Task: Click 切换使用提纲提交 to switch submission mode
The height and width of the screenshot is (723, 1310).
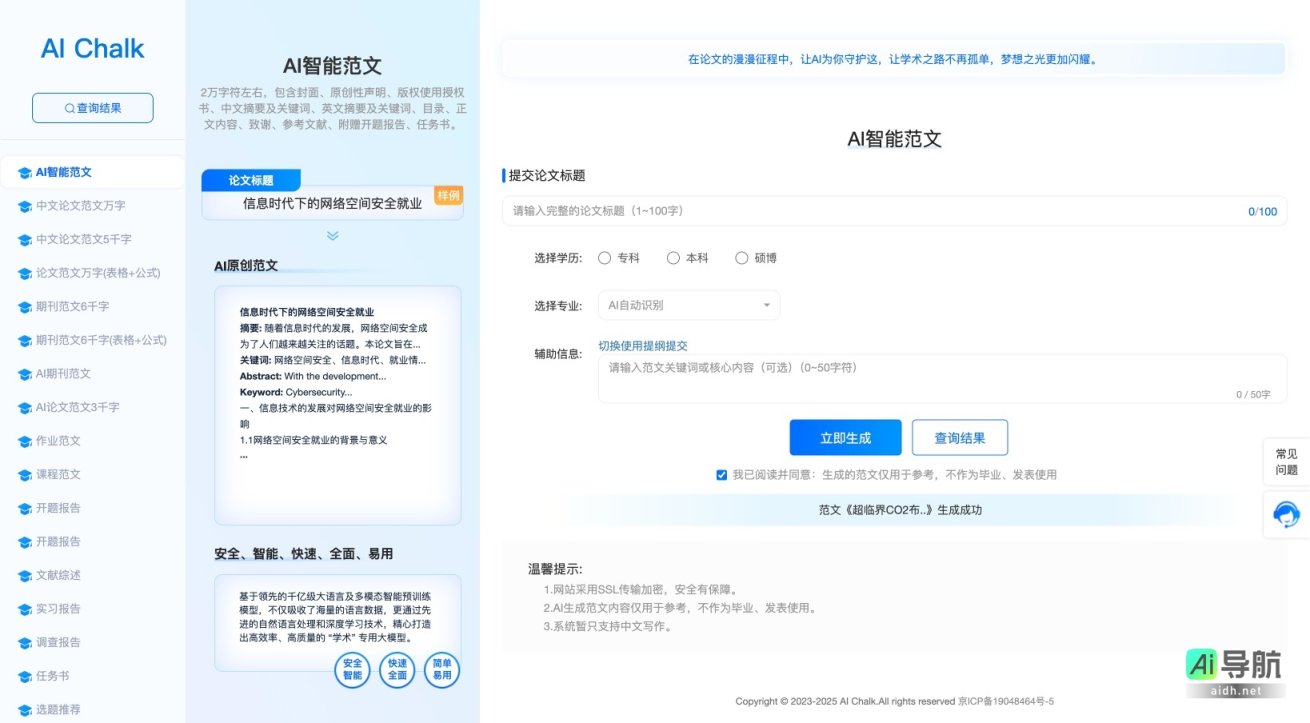Action: click(643, 345)
